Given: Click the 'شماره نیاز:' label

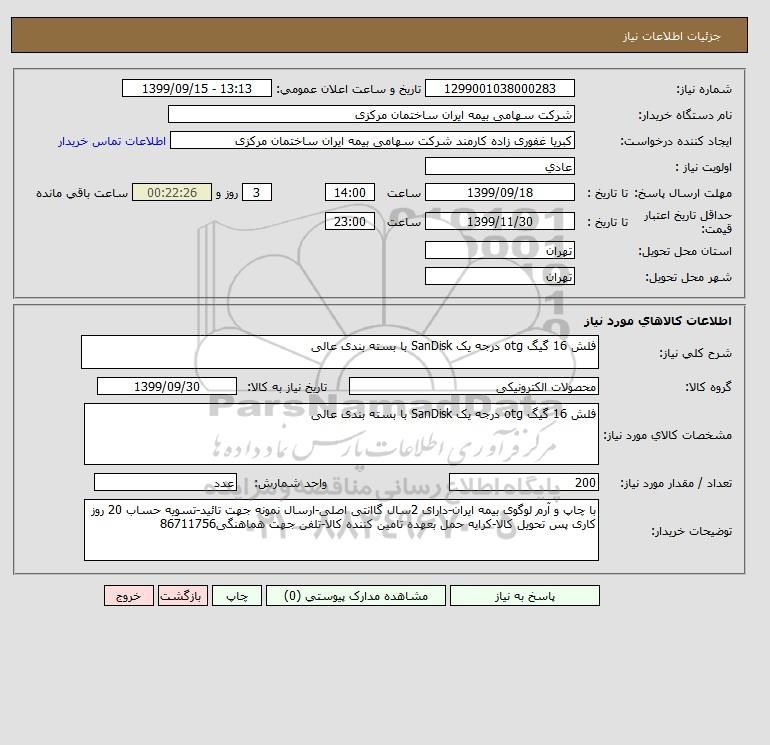Looking at the screenshot, I should coord(704,89).
